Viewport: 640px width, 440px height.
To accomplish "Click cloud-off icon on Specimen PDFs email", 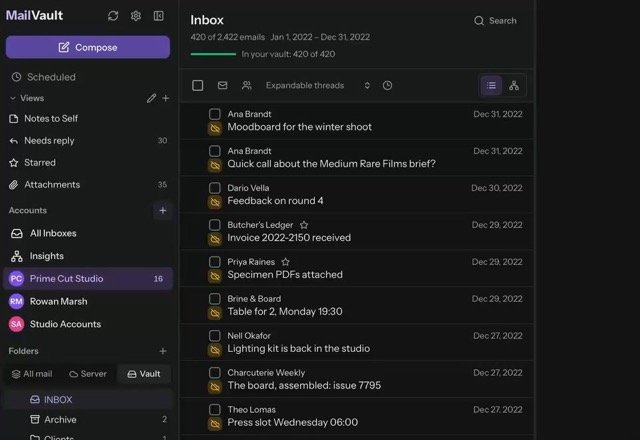I will click(x=215, y=276).
